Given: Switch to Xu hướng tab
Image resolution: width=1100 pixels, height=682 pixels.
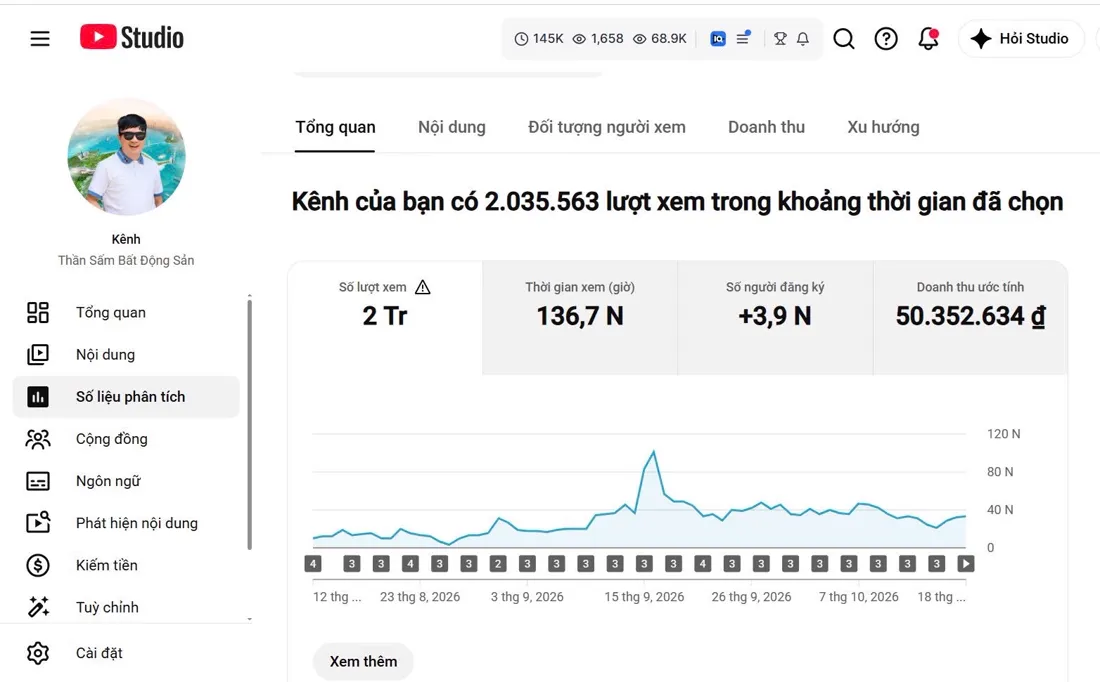Looking at the screenshot, I should click(x=883, y=127).
